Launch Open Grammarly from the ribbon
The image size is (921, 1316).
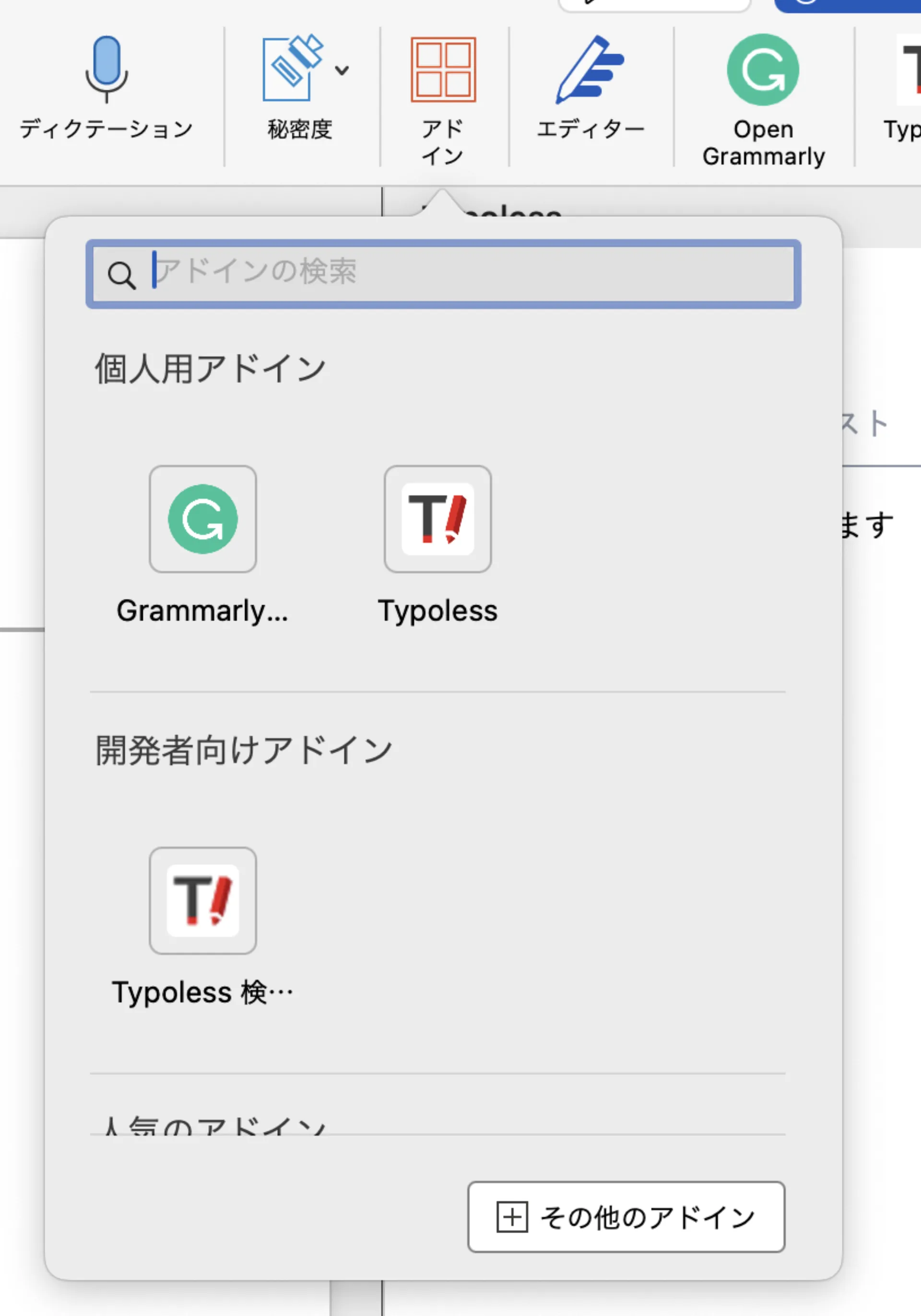[763, 100]
